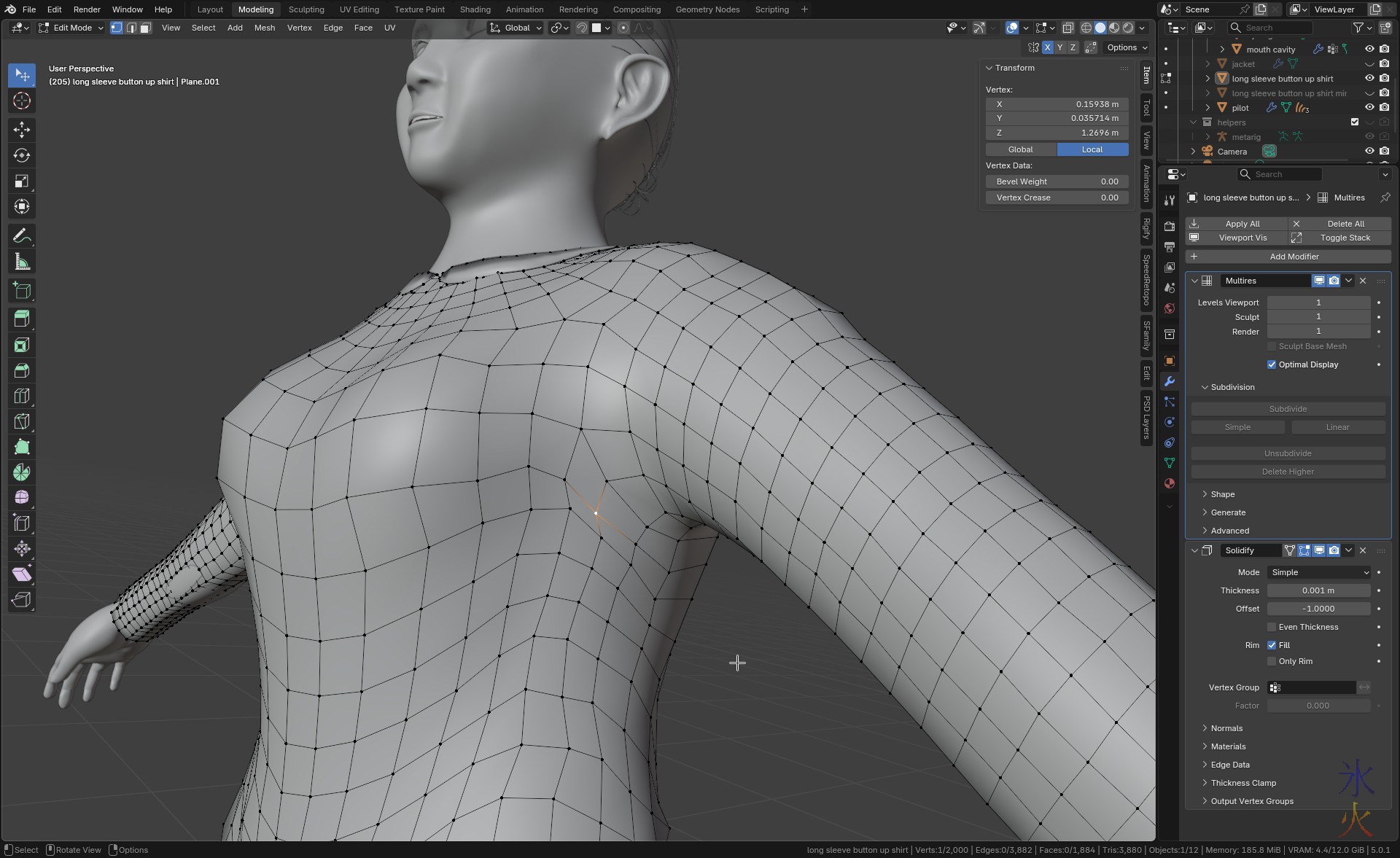This screenshot has height=858, width=1400.
Task: Select the Measure tool
Action: (x=22, y=262)
